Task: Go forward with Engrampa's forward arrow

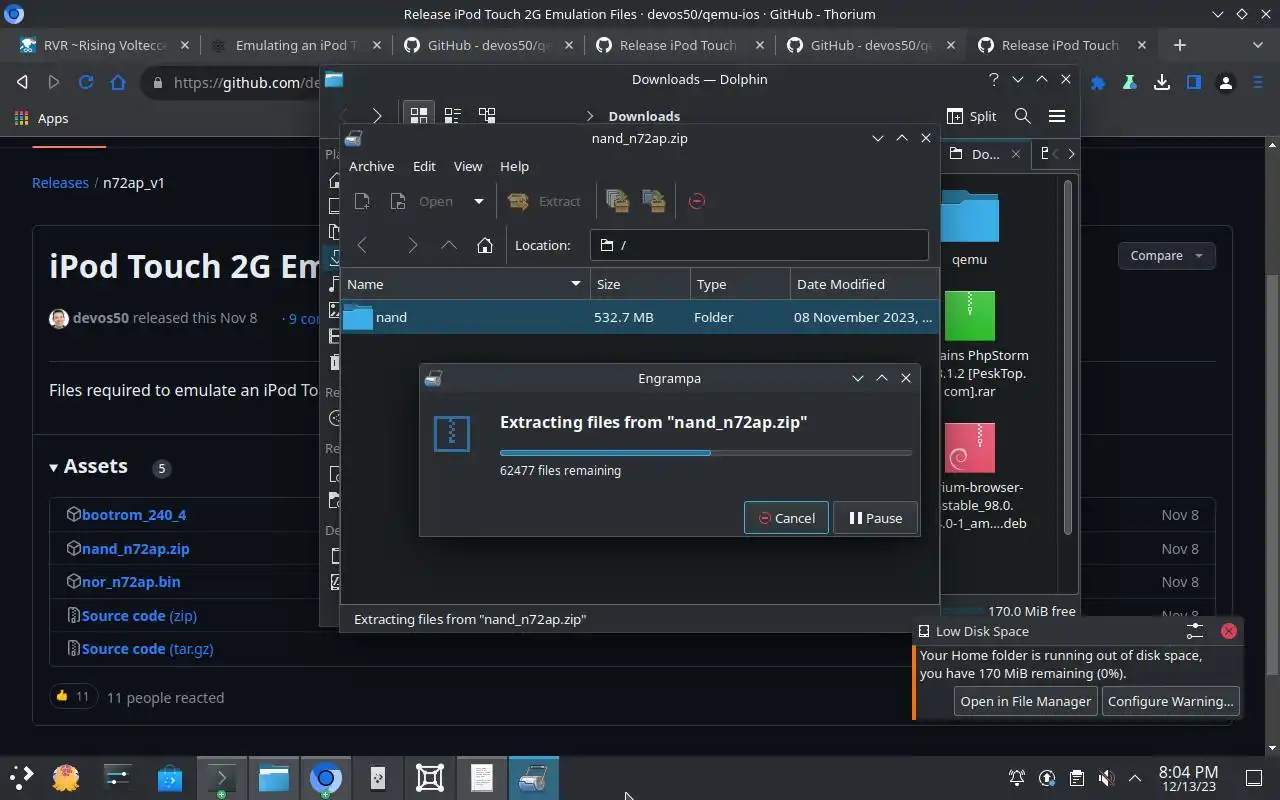Action: tap(412, 245)
